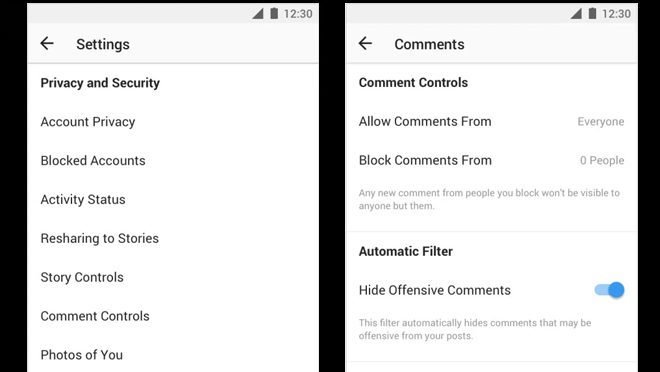Open Activity Status setting
This screenshot has height=372, width=660.
pos(173,199)
